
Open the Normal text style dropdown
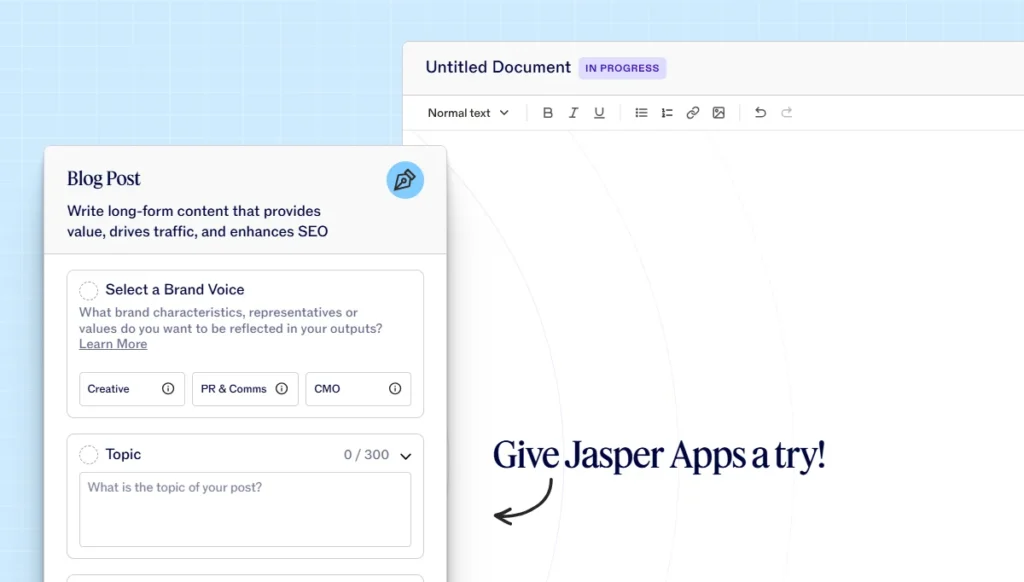(467, 112)
